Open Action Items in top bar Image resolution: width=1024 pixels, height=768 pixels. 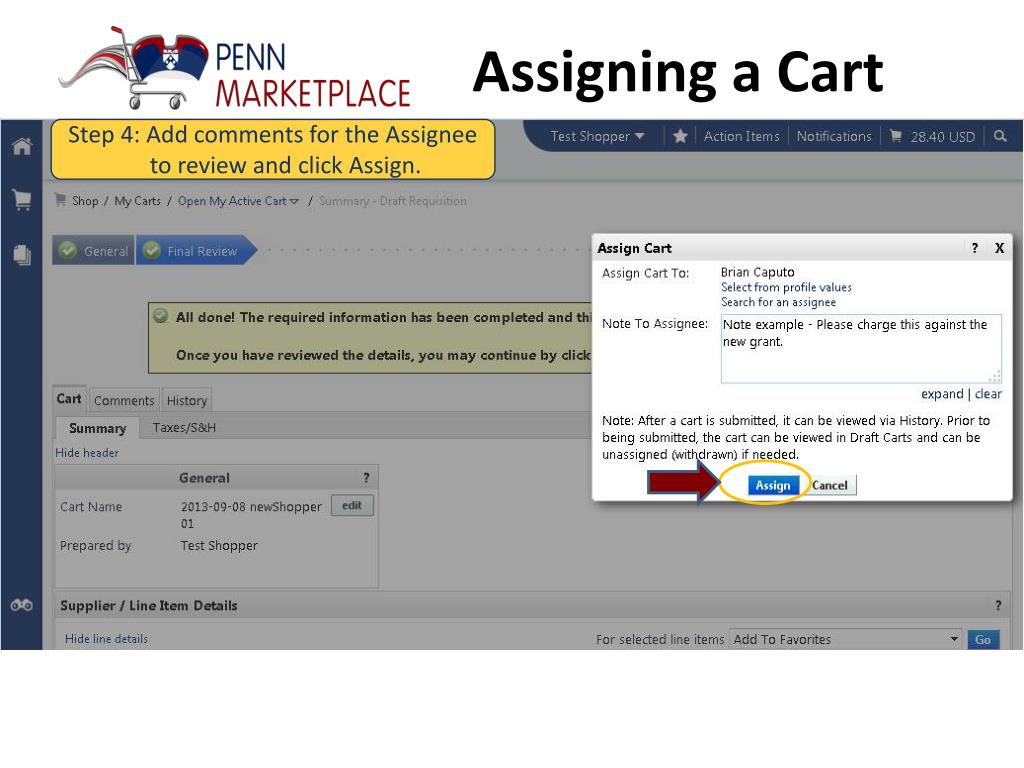[x=741, y=136]
